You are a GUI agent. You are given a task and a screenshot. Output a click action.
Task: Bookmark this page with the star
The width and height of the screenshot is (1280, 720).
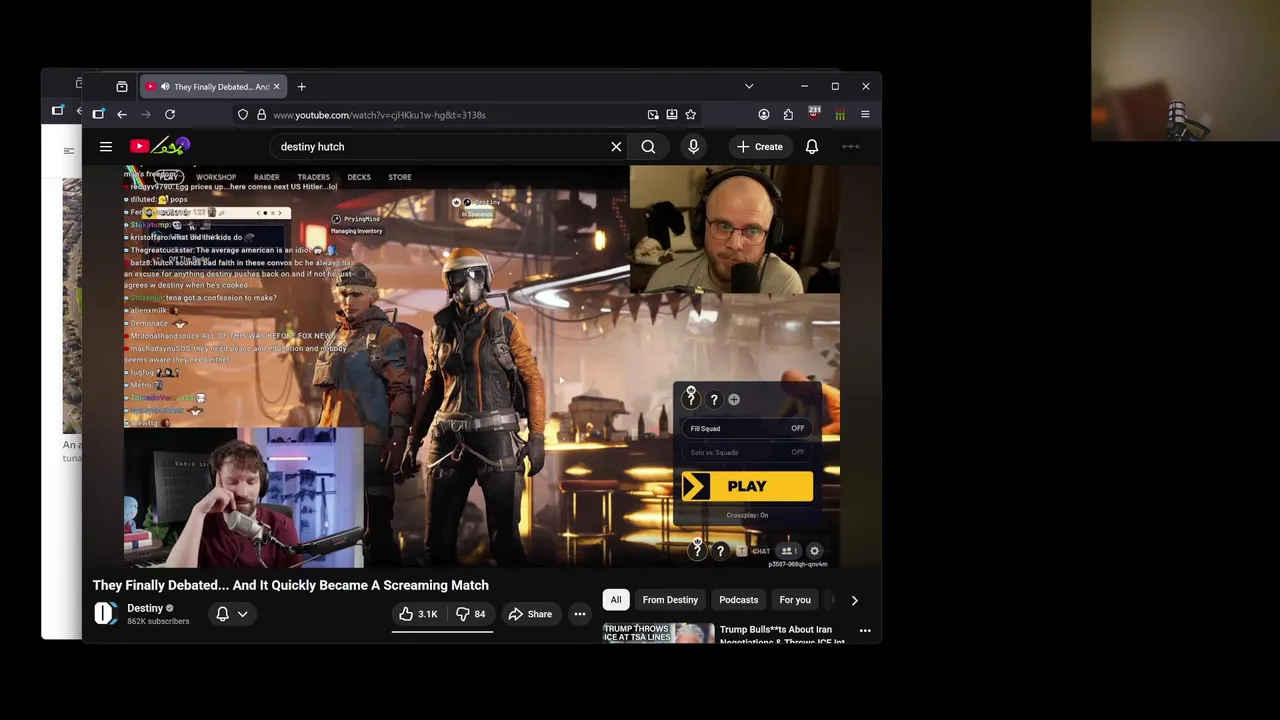[x=691, y=115]
